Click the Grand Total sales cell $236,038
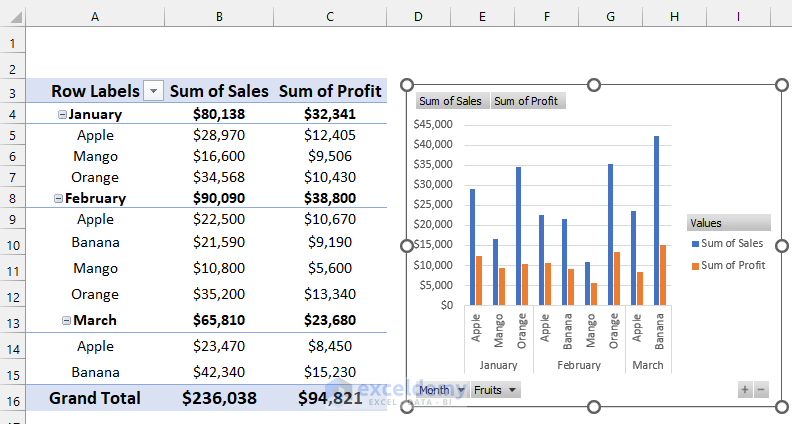The width and height of the screenshot is (792, 424). click(219, 398)
